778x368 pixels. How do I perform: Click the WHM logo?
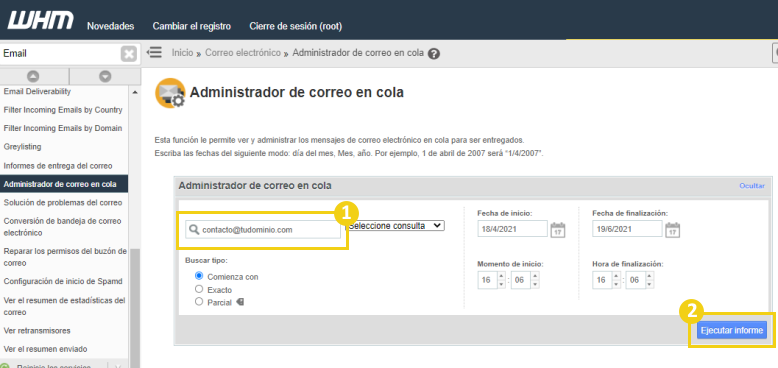click(x=40, y=20)
